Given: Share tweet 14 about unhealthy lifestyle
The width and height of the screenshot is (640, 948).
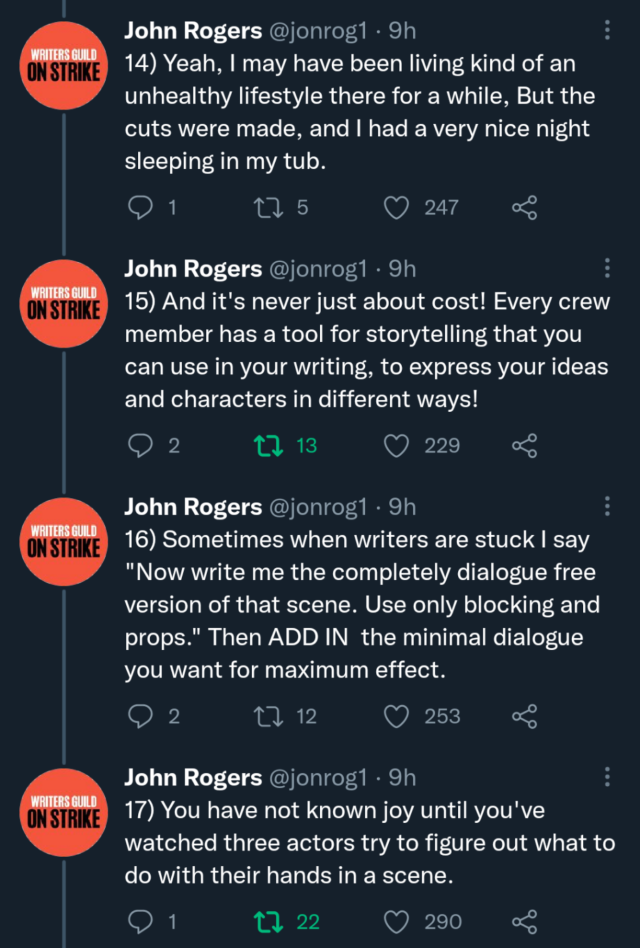Looking at the screenshot, I should 524,208.
